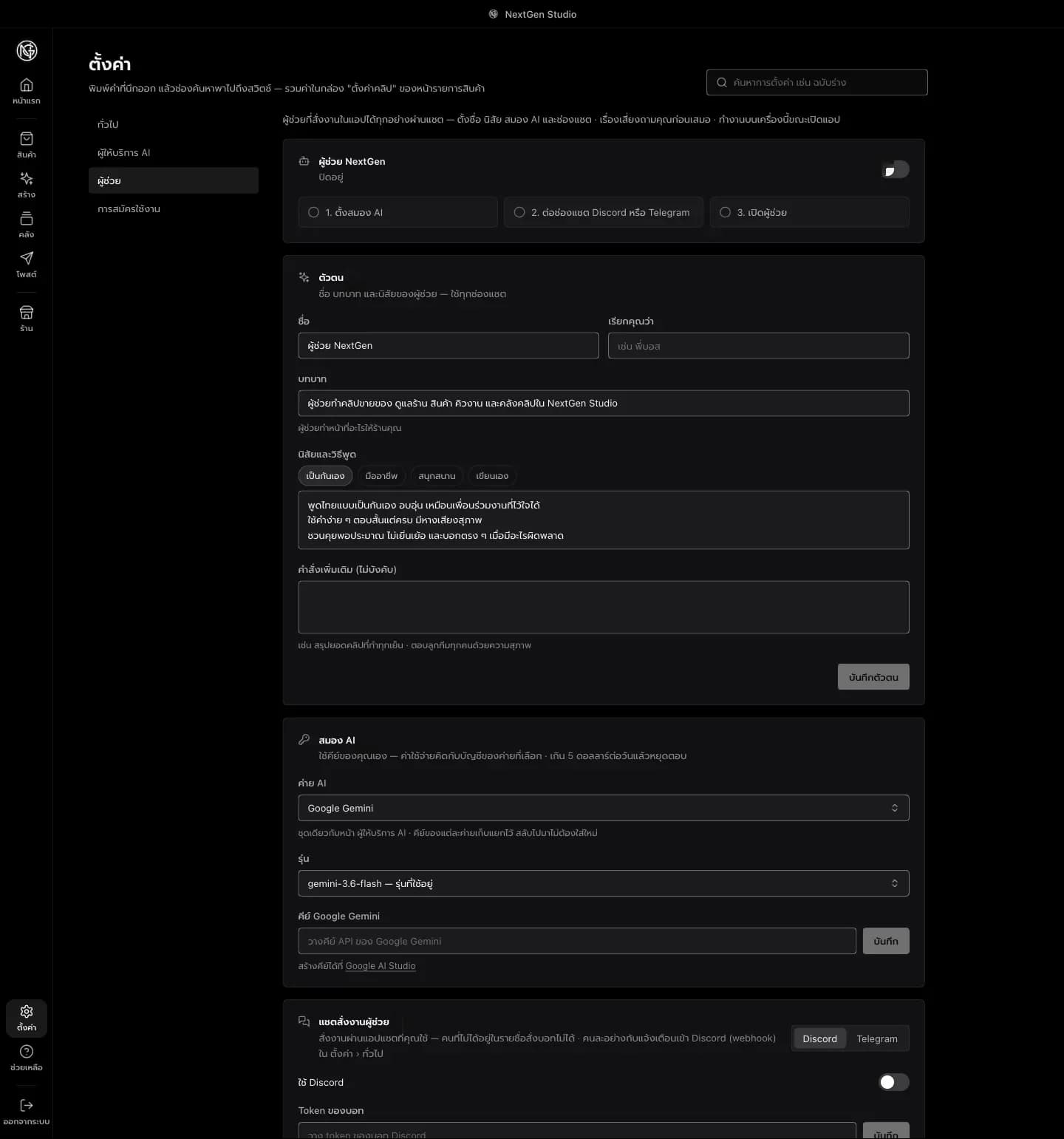Open the ค่าย AI Google Gemini dropdown

click(604, 808)
